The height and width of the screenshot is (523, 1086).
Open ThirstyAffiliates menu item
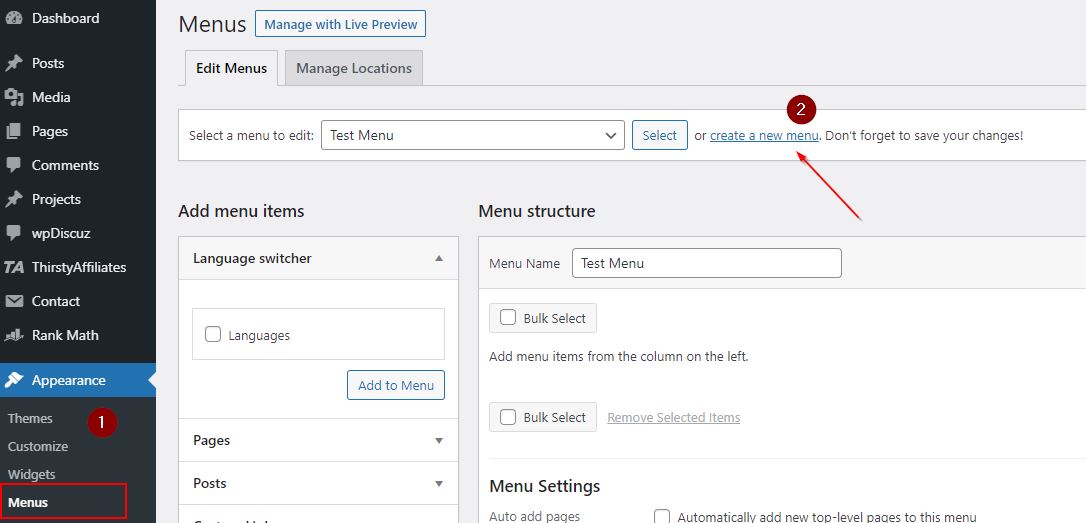coord(78,267)
